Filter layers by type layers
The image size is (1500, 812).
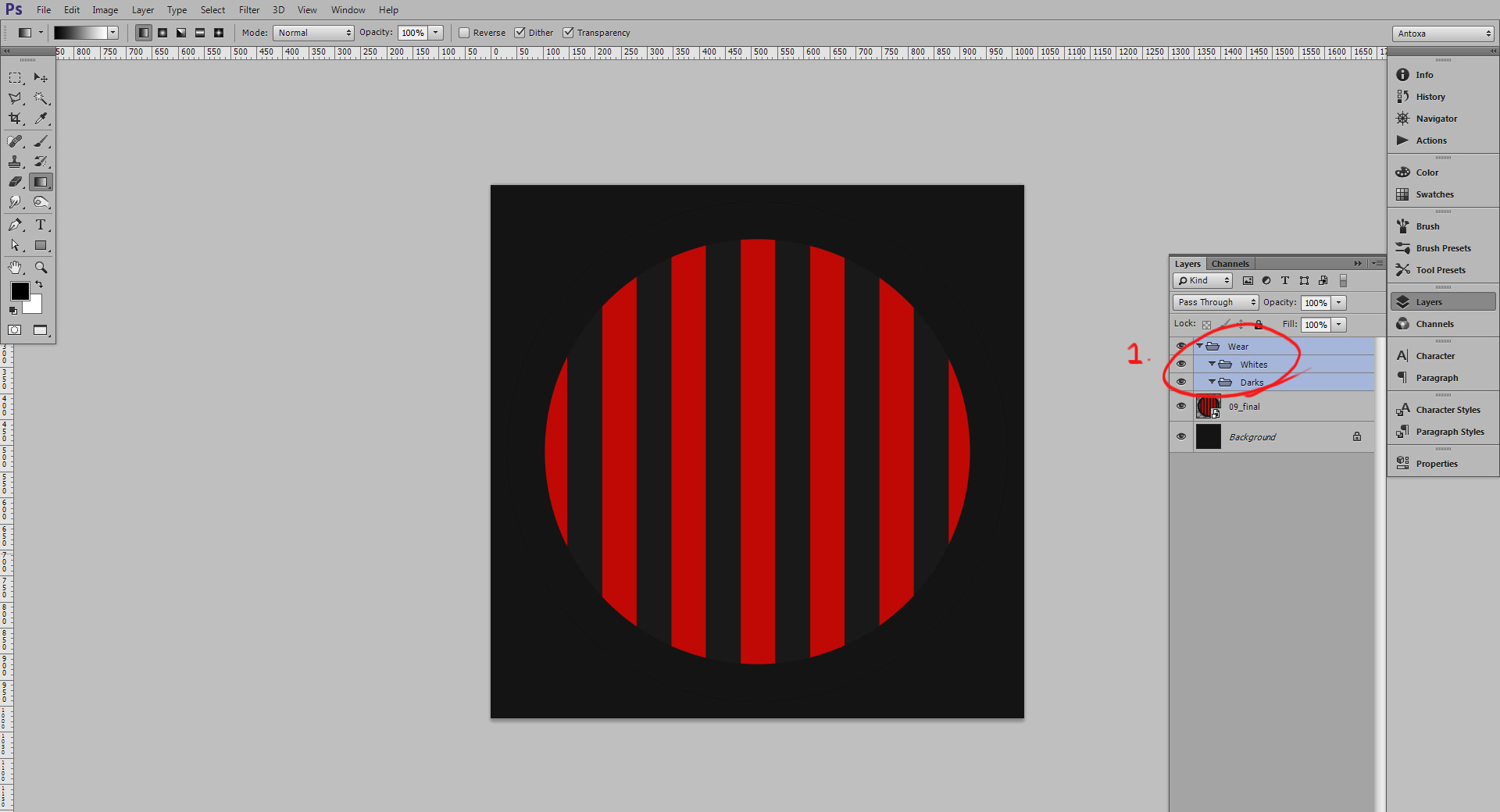(x=1285, y=281)
